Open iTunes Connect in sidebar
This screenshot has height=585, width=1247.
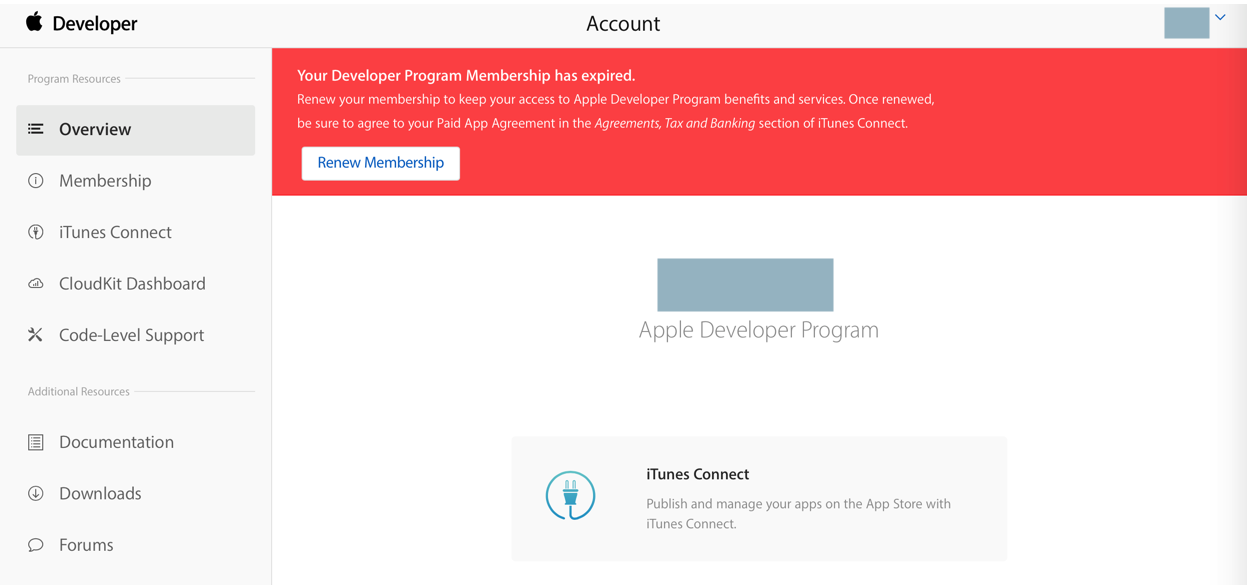(115, 232)
